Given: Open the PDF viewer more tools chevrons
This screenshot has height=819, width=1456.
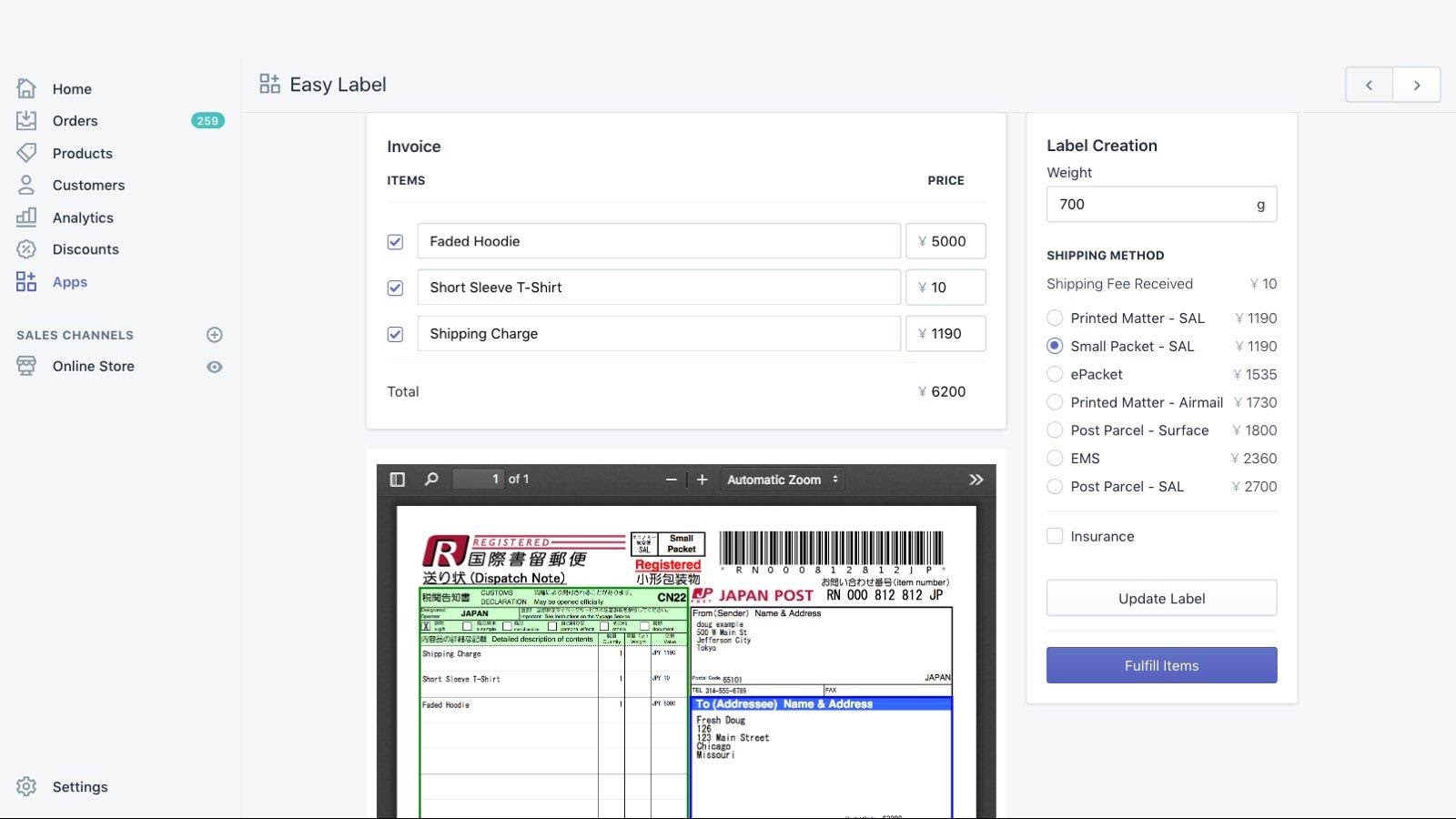Looking at the screenshot, I should click(976, 480).
